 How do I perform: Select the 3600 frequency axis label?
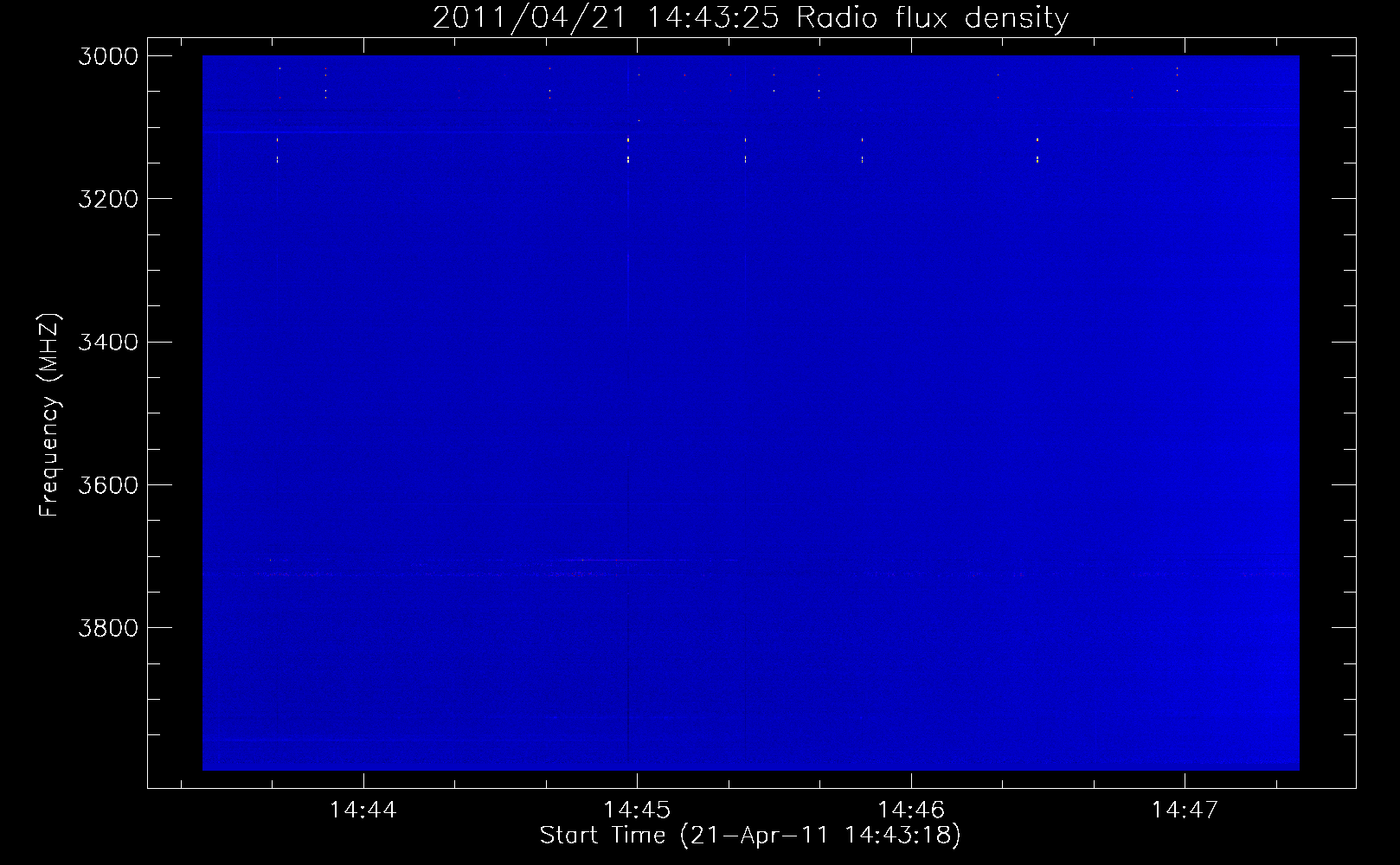coord(108,484)
